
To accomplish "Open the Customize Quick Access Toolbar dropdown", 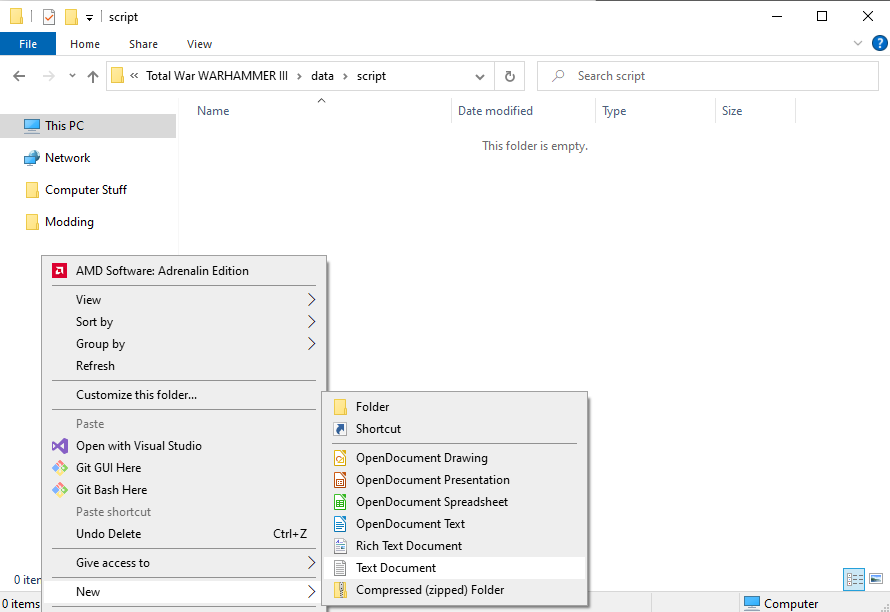I will point(89,18).
